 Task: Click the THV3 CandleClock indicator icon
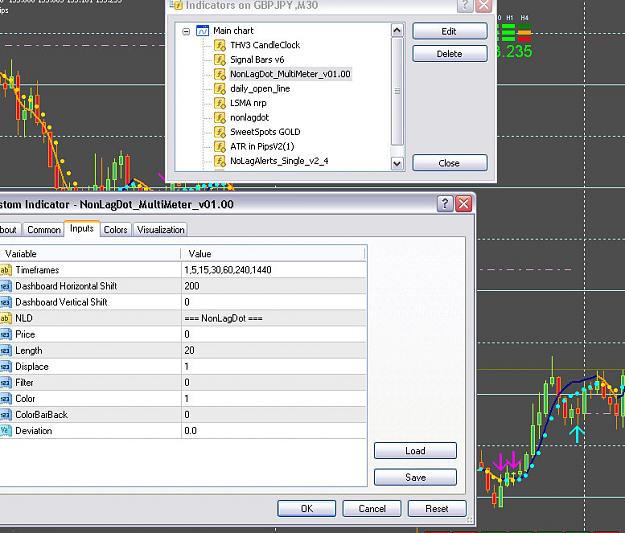[220, 45]
